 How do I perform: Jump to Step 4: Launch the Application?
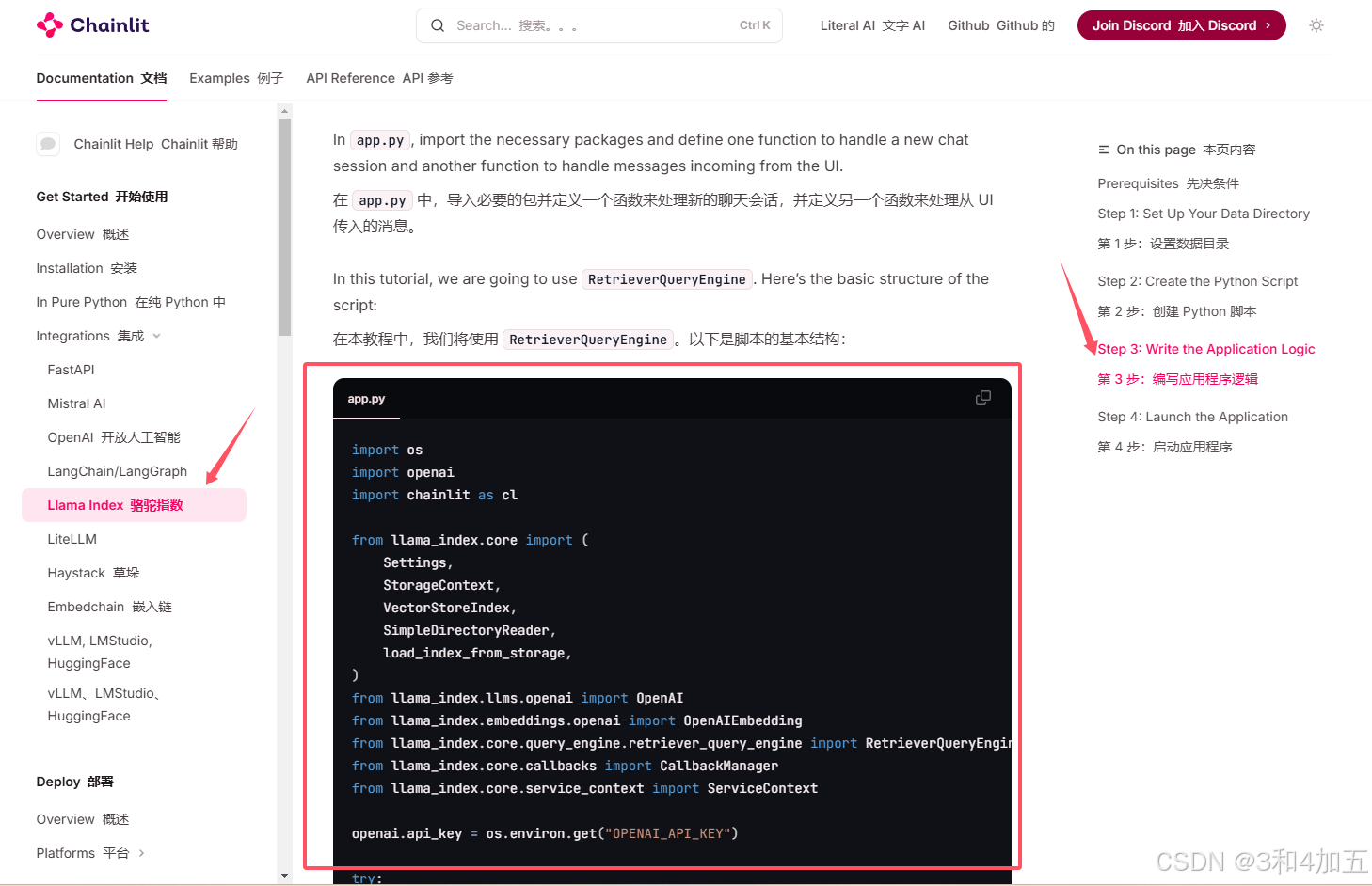(x=1192, y=417)
